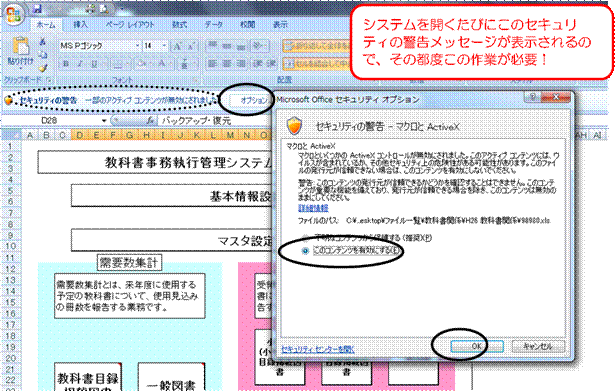Select このコンテンツを有効にする radio button
Screen dimensions: 615x391
tap(305, 251)
